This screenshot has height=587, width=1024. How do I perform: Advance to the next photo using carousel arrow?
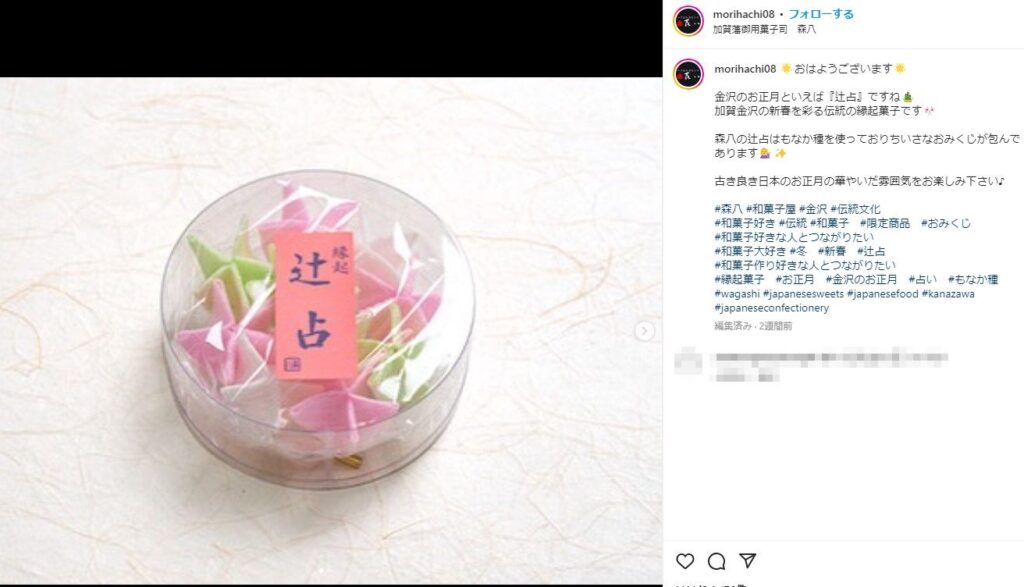[644, 331]
